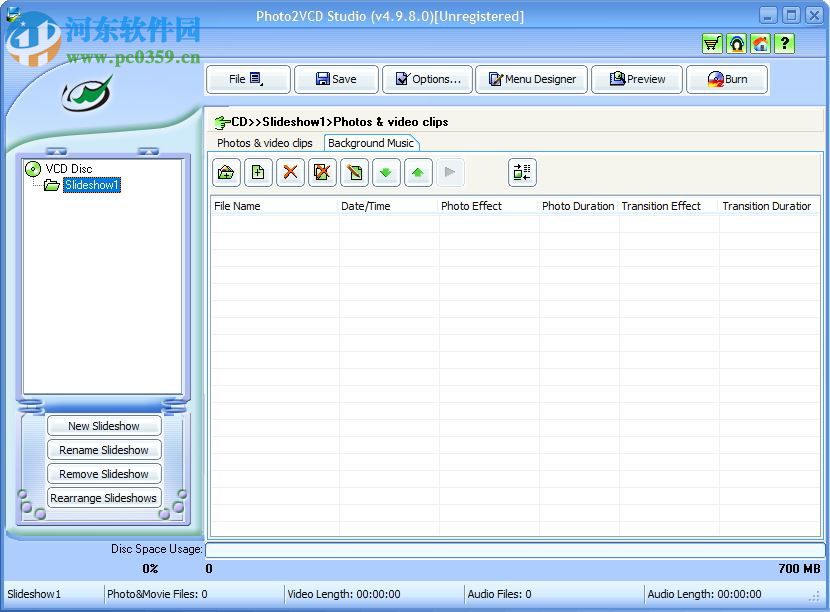The height and width of the screenshot is (612, 830).
Task: Remove the selected photo
Action: pos(290,172)
